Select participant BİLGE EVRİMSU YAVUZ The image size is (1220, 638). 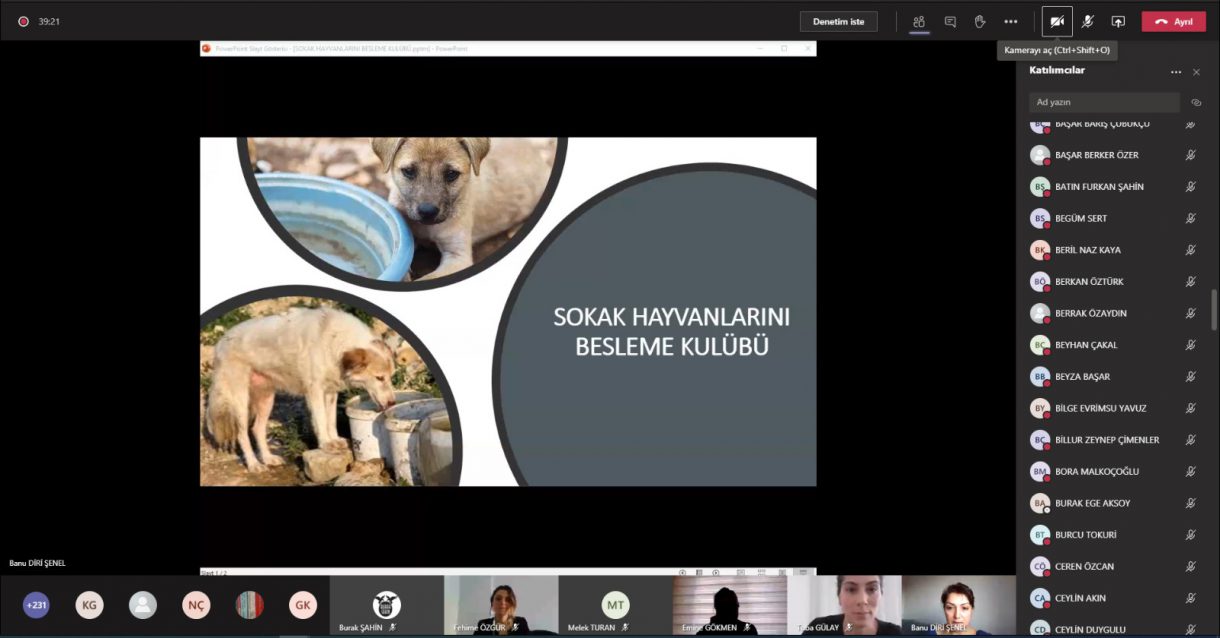[1114, 408]
